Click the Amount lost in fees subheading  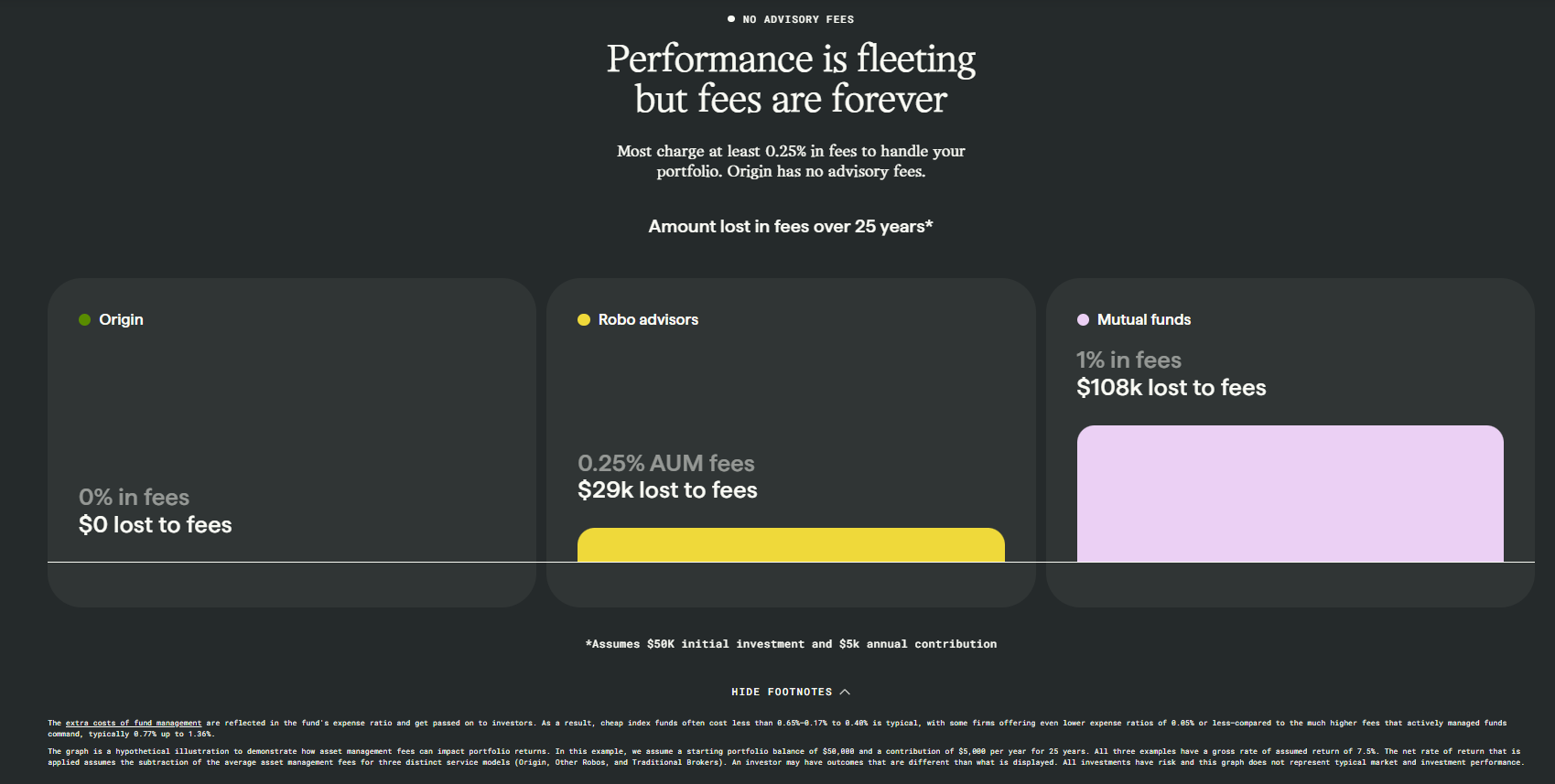tap(791, 226)
